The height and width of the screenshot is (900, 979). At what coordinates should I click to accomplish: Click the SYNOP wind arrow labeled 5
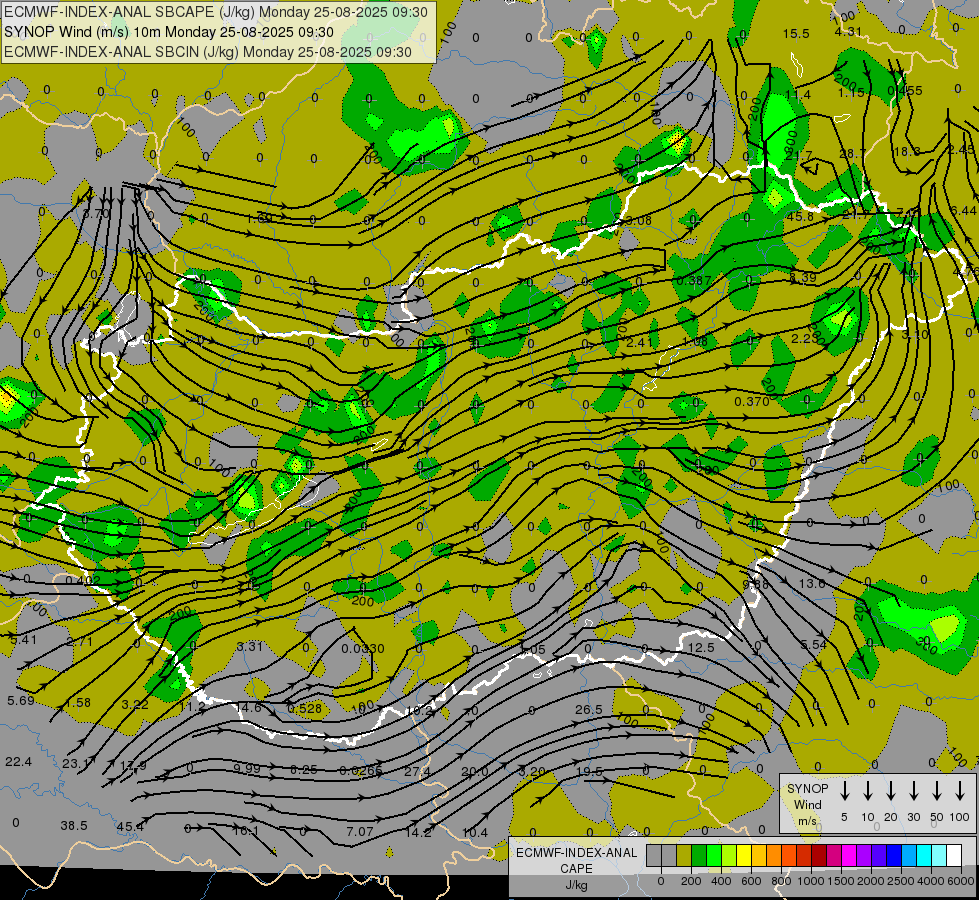click(x=844, y=791)
